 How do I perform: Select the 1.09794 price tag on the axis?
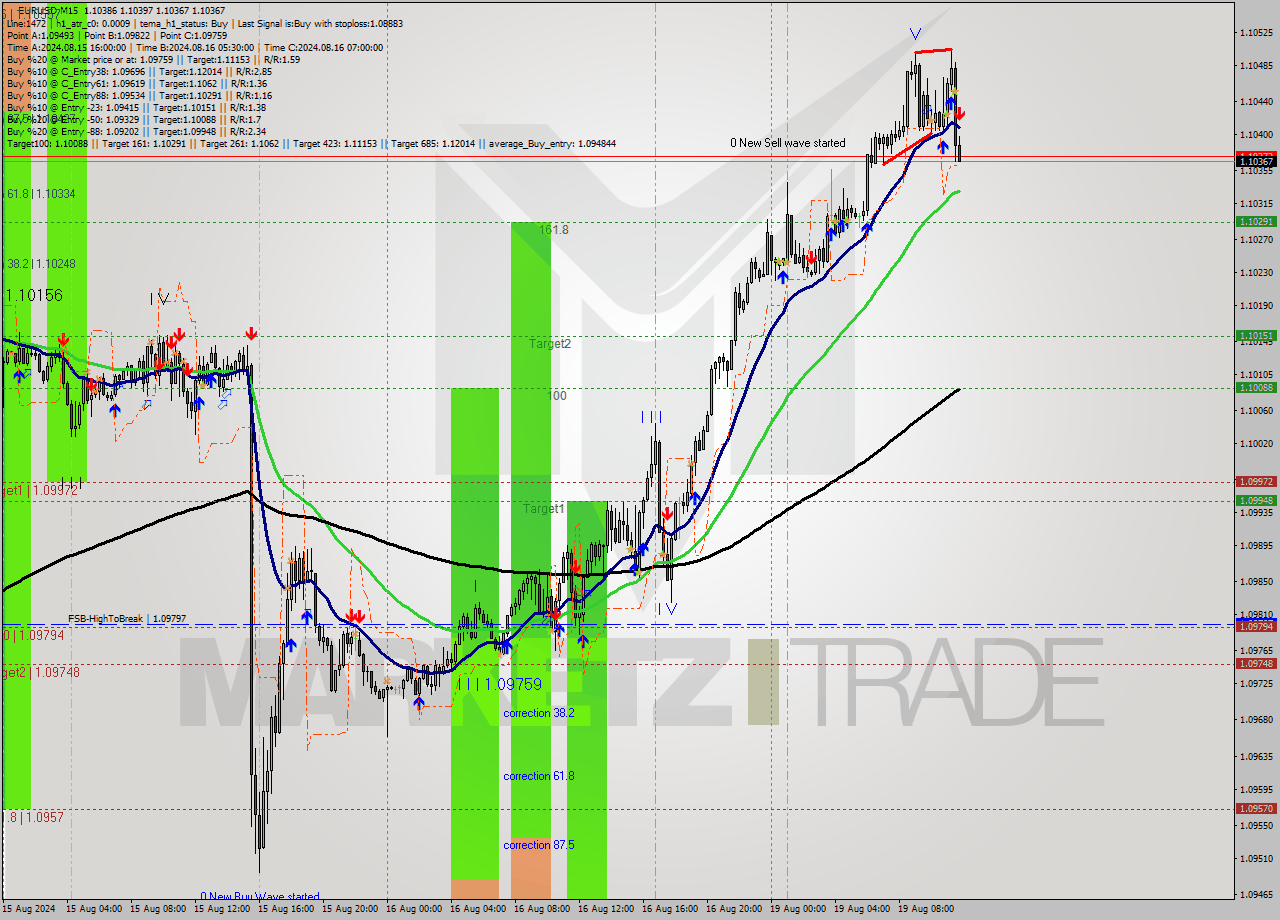(1256, 626)
